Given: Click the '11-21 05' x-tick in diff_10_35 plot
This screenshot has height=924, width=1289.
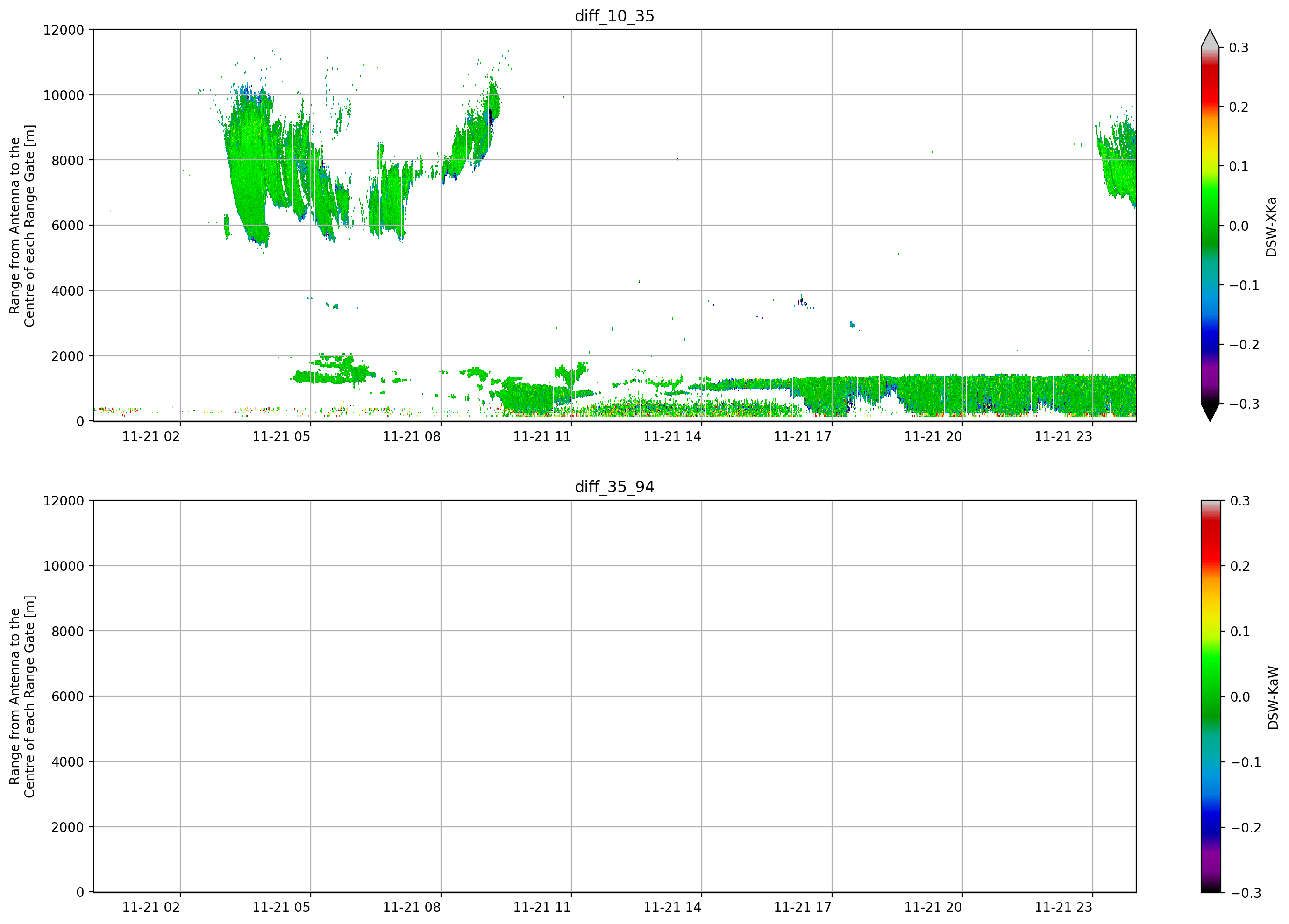Looking at the screenshot, I should click(281, 436).
